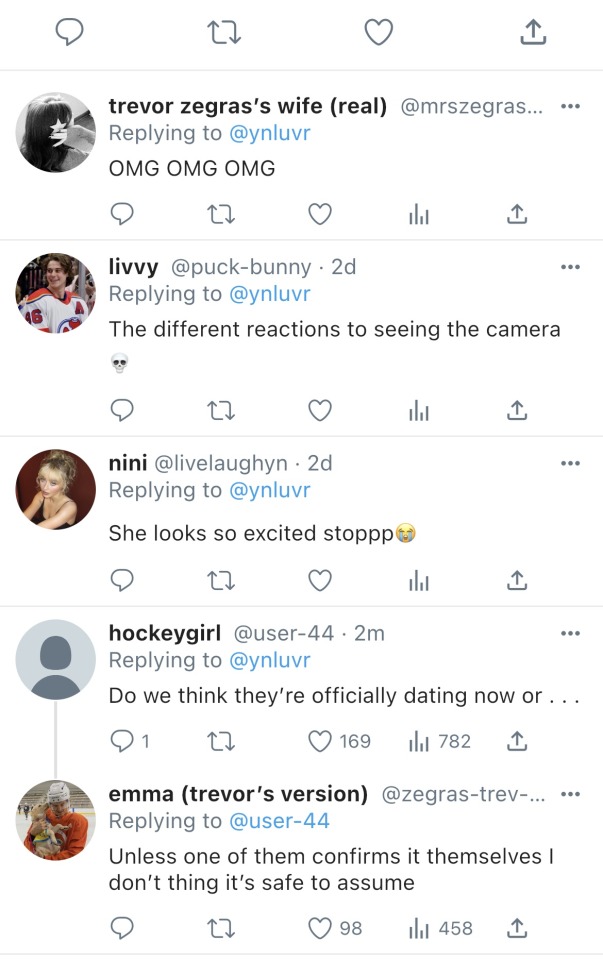Viewport: 603px width, 960px height.
Task: Like emma's reply with 98 likes
Action: pos(320,928)
